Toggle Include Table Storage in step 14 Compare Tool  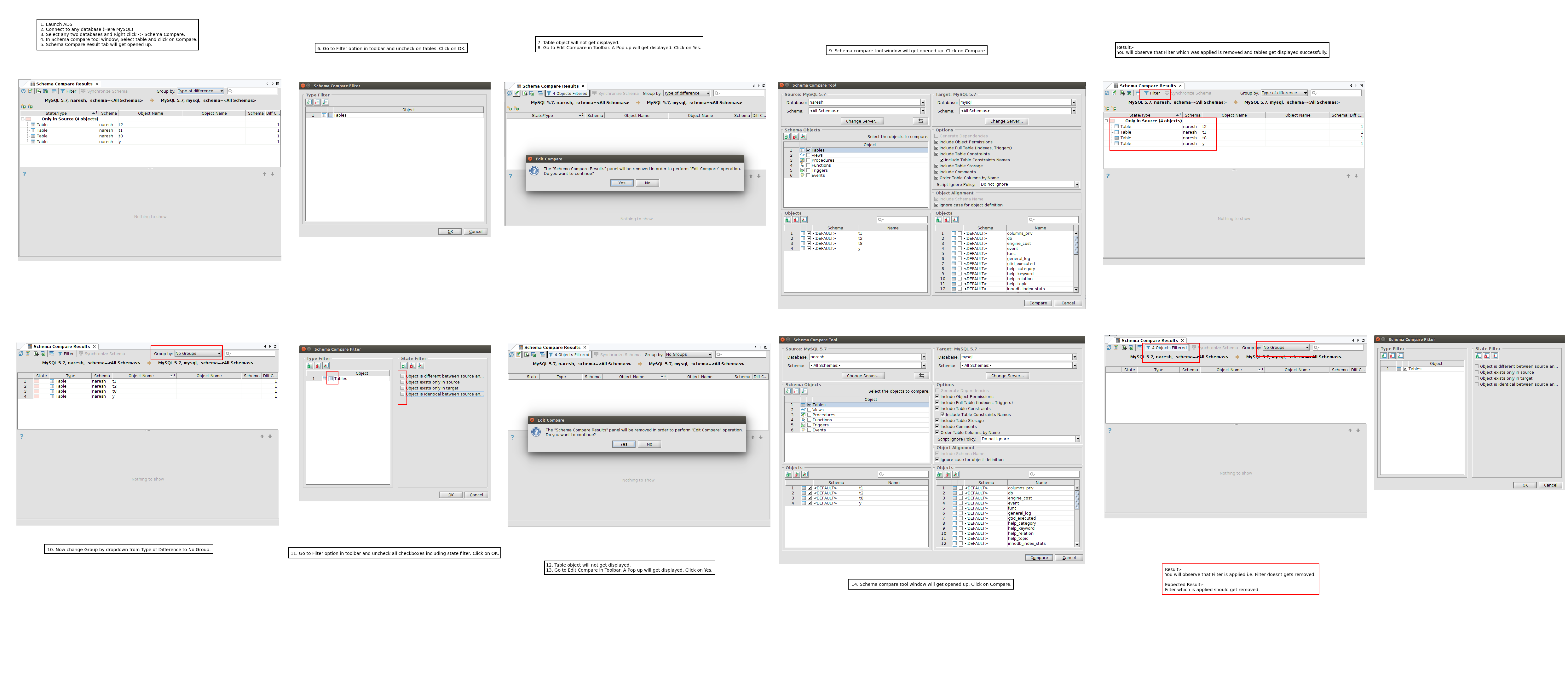click(x=937, y=421)
